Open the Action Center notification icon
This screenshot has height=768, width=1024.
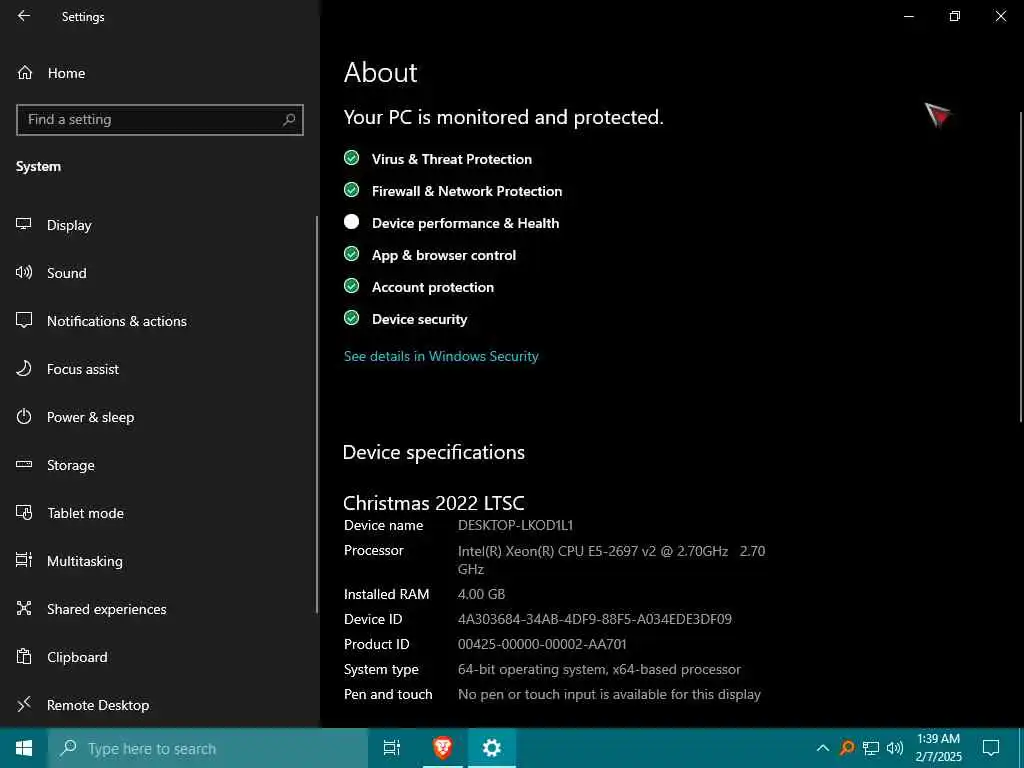point(991,748)
